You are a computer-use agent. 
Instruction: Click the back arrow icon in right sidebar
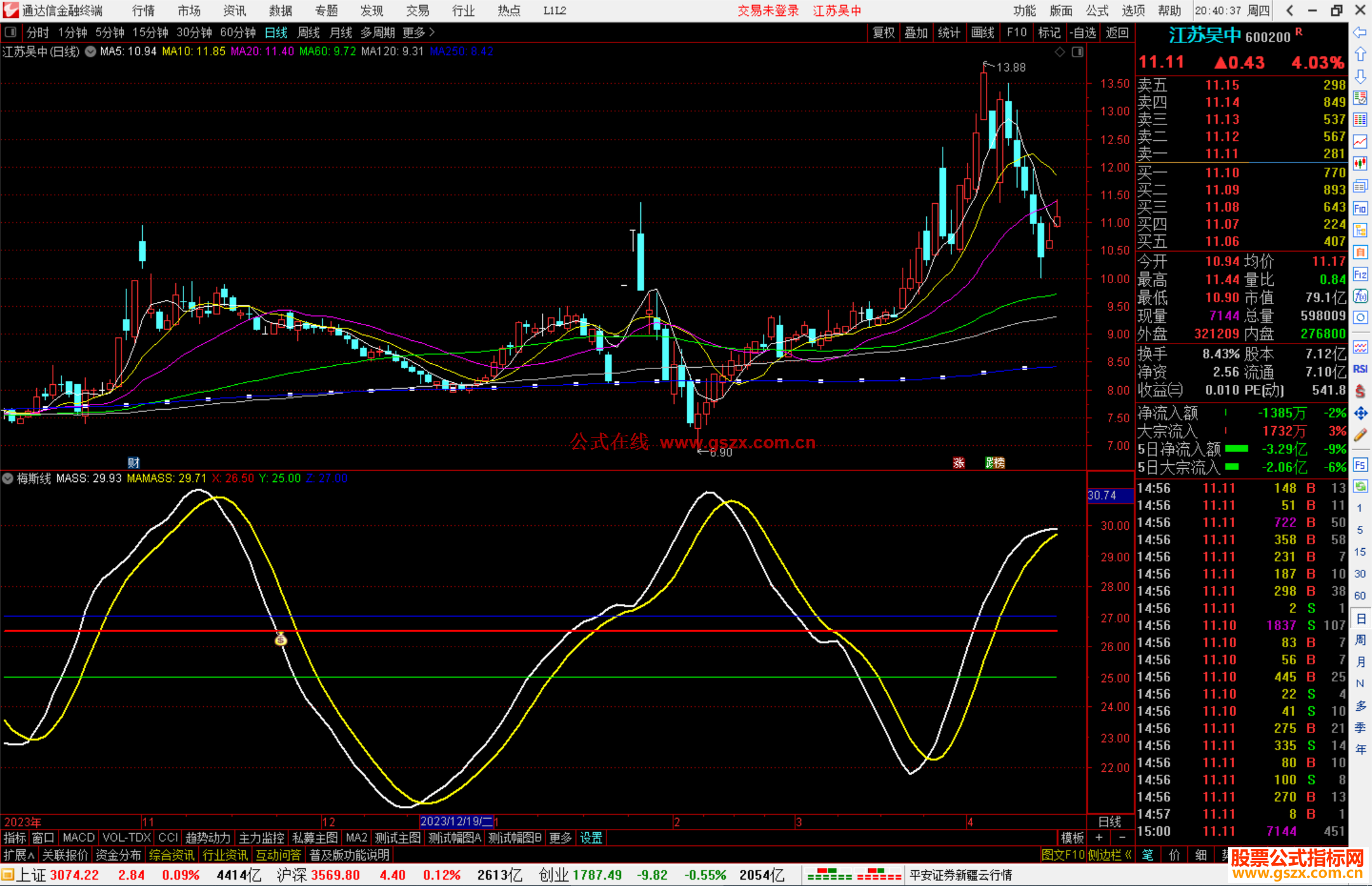(x=1360, y=32)
